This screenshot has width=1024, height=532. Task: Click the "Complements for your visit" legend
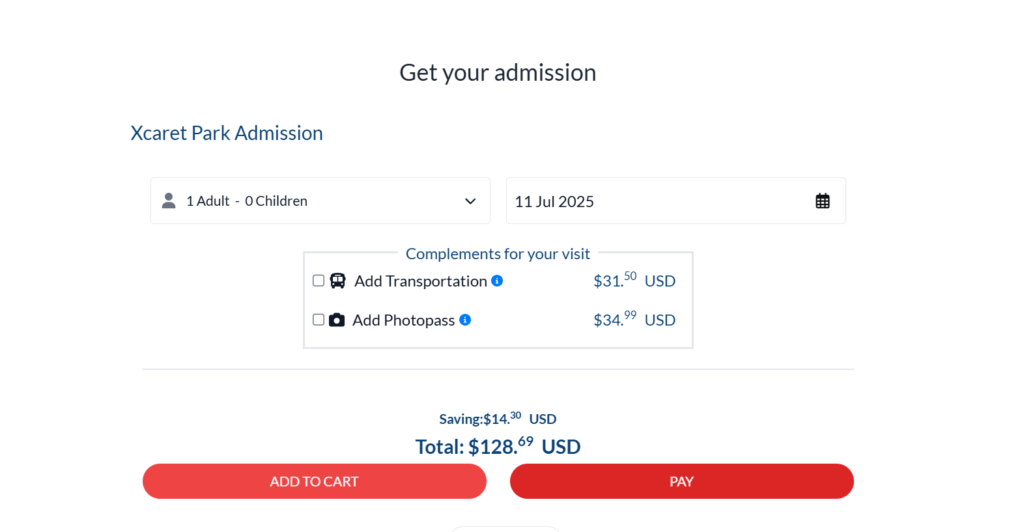coord(498,254)
